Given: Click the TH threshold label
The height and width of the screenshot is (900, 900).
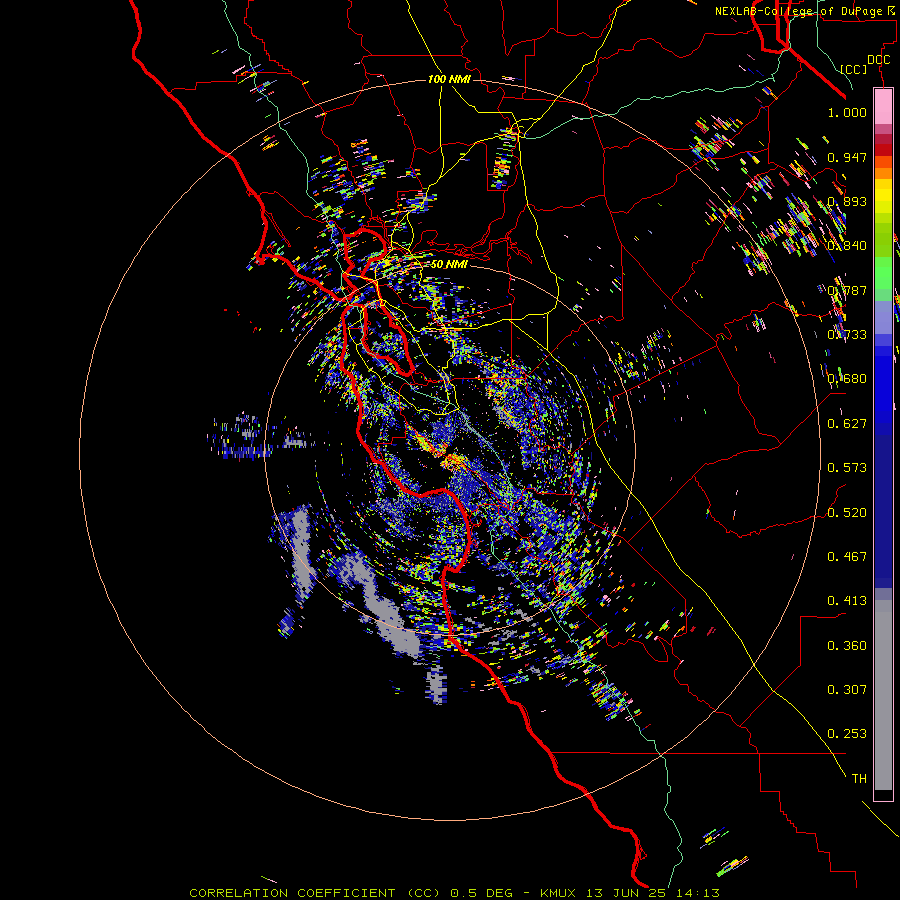Looking at the screenshot, I should point(859,779).
